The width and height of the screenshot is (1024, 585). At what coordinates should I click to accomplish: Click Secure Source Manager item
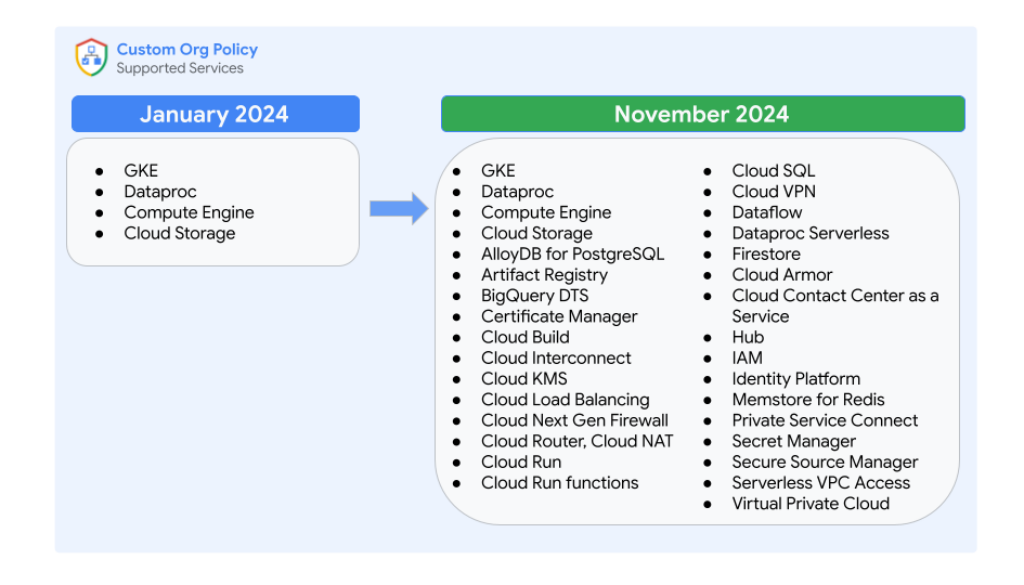click(x=824, y=462)
